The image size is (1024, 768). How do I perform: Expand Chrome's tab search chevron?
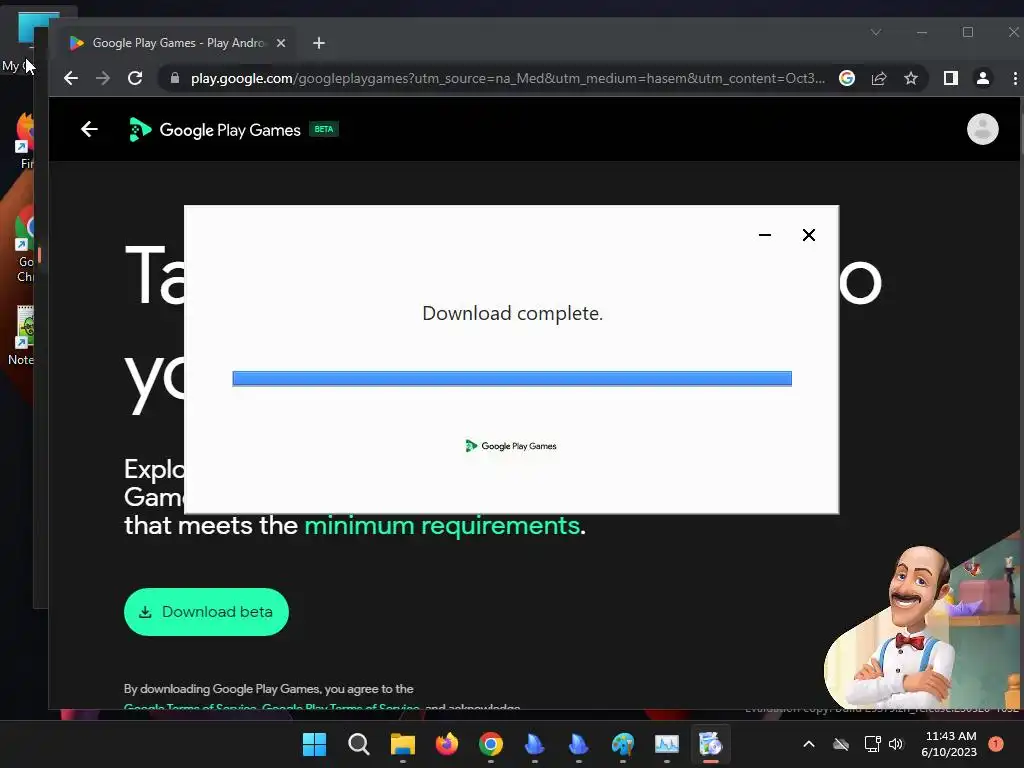(876, 32)
